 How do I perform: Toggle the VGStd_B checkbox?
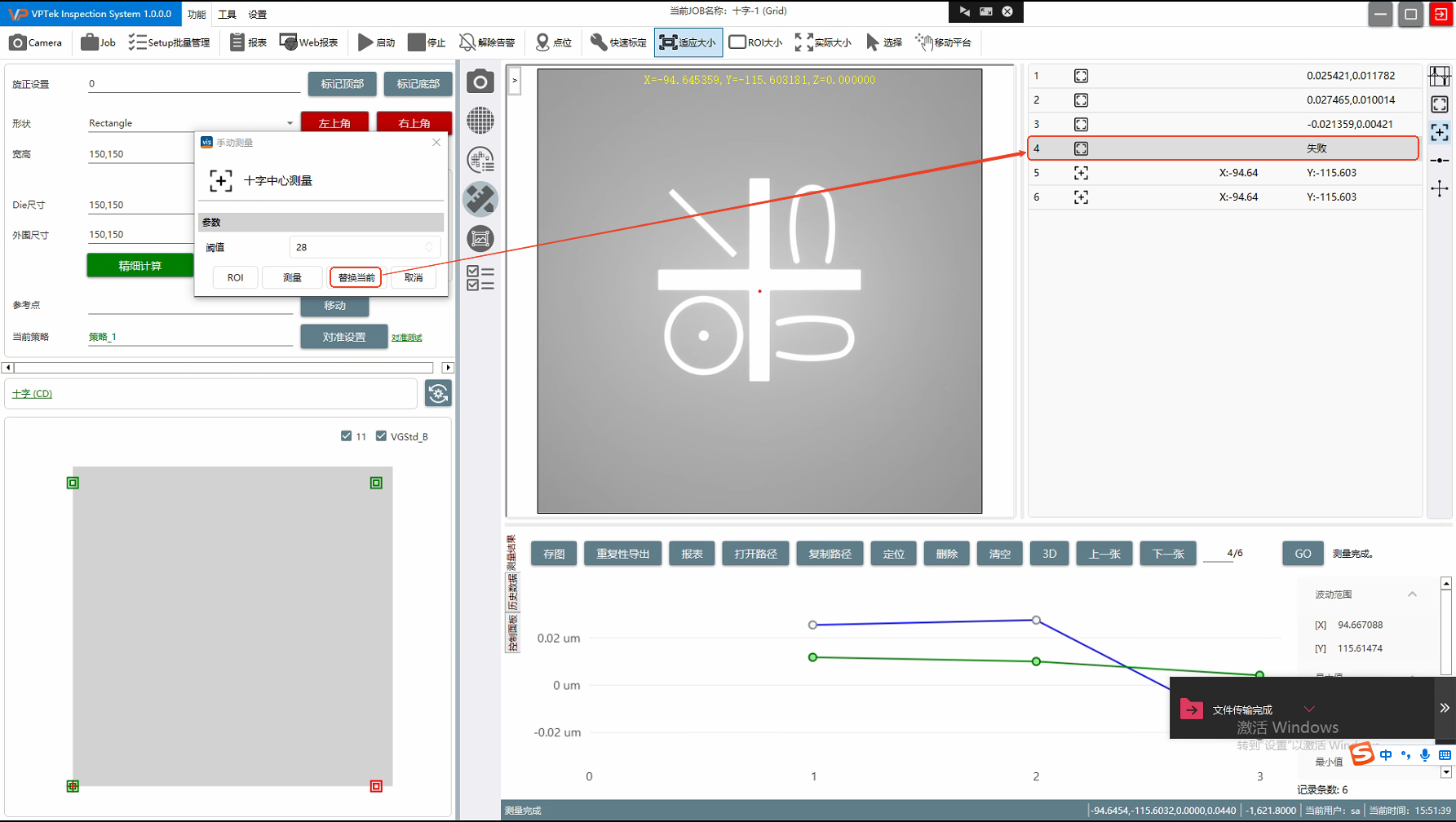point(381,436)
